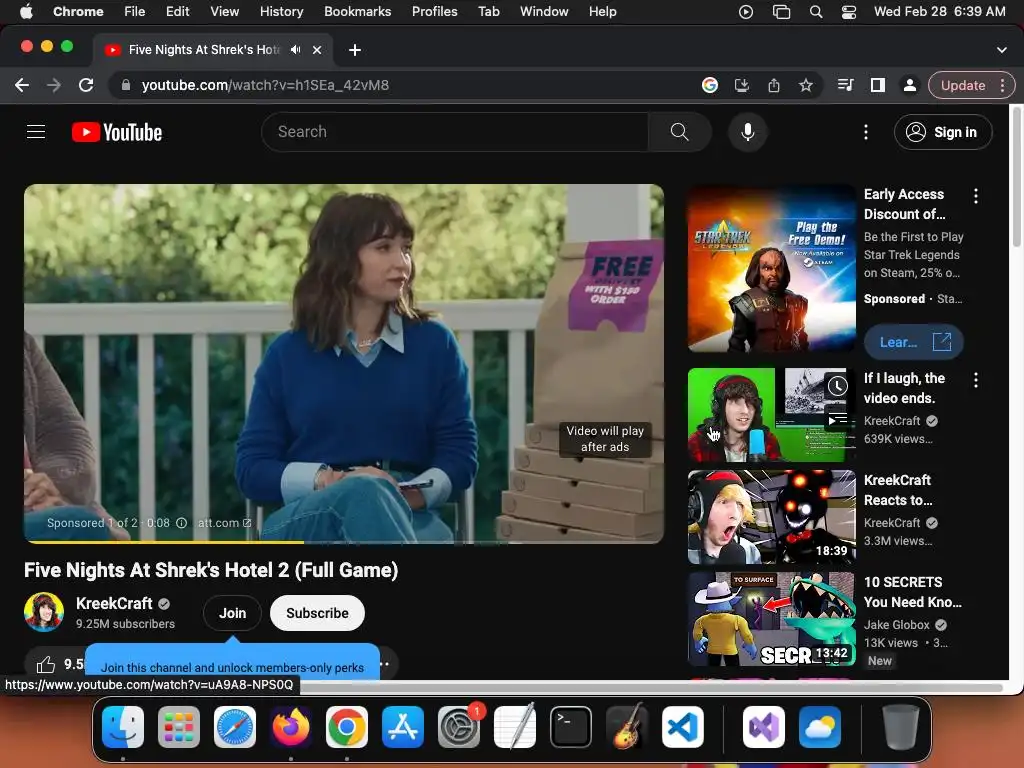1024x768 pixels.
Task: Start voice search with the microphone icon
Action: pyautogui.click(x=748, y=132)
